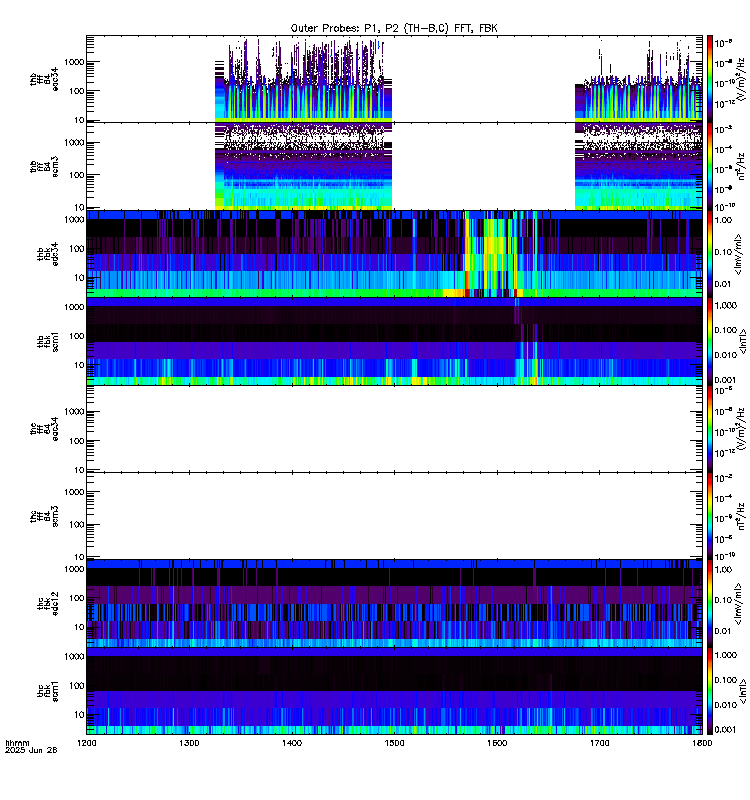Click inside the thc fbk edc12 spectrogram
This screenshot has height=800, width=750.
tap(394, 604)
